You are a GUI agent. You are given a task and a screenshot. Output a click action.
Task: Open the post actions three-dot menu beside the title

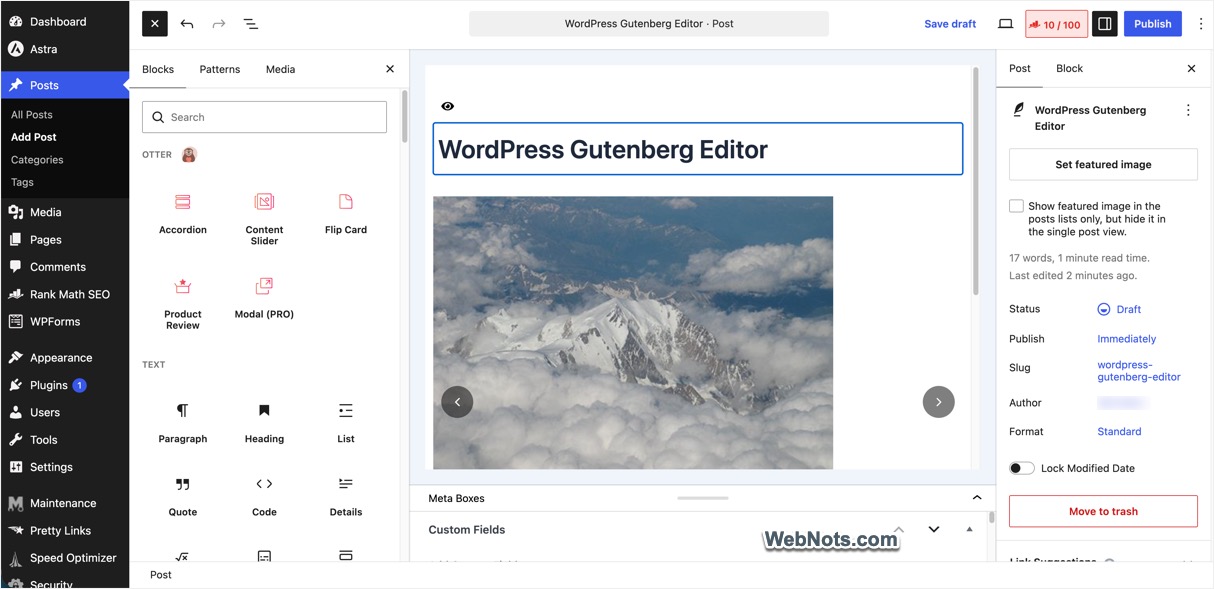[x=1188, y=110]
